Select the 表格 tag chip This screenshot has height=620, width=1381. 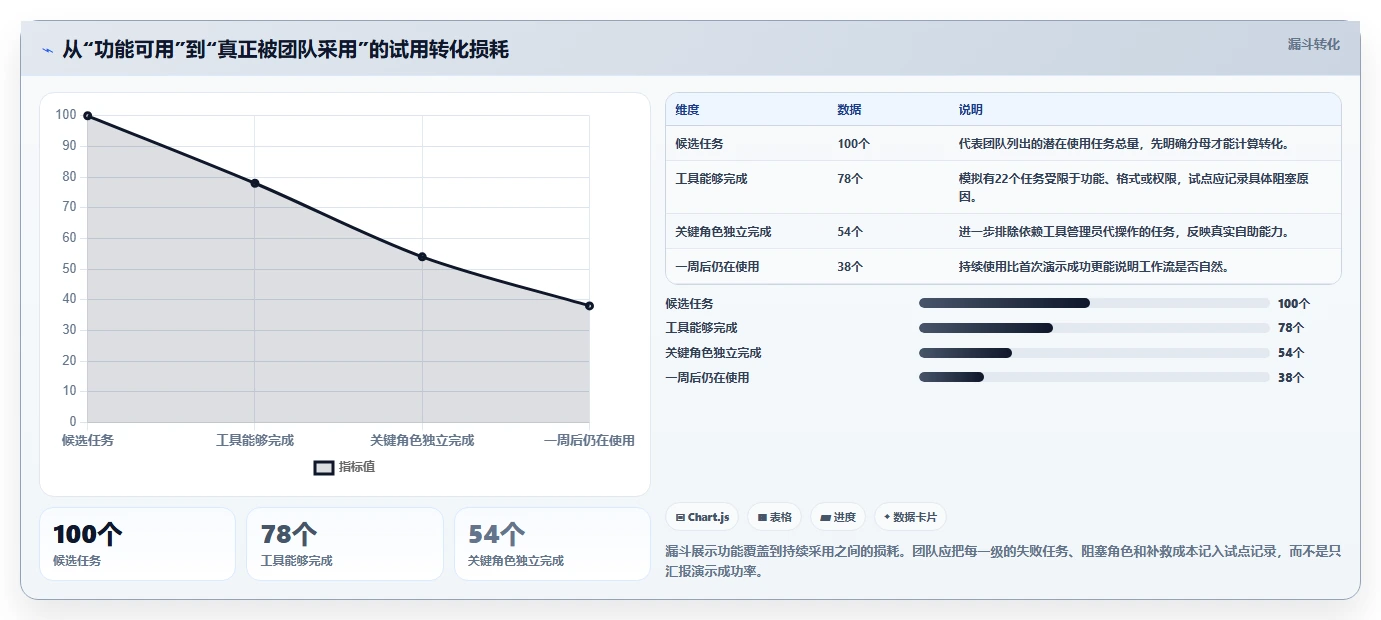tap(775, 517)
